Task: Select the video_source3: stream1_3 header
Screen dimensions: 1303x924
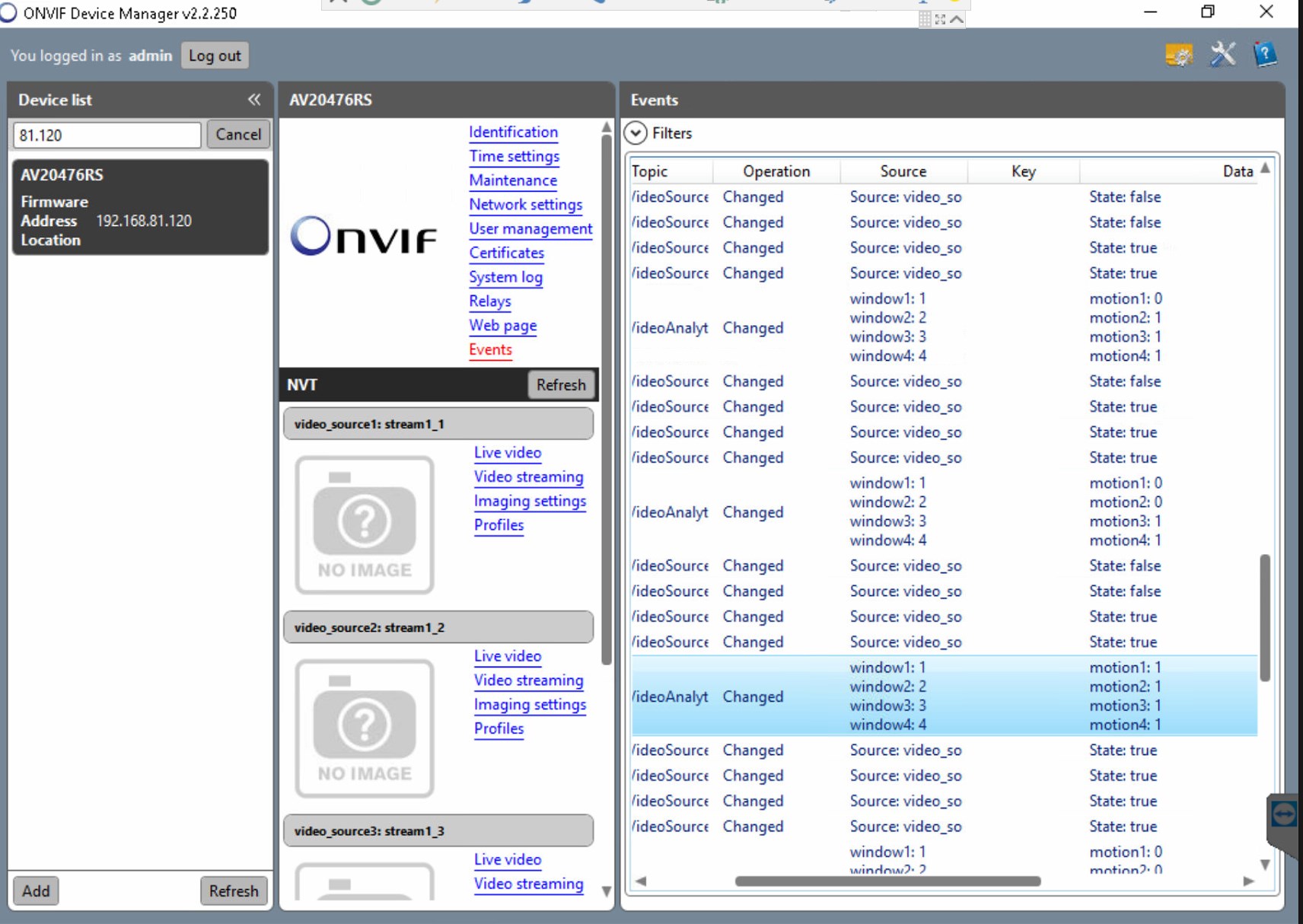Action: [x=438, y=830]
